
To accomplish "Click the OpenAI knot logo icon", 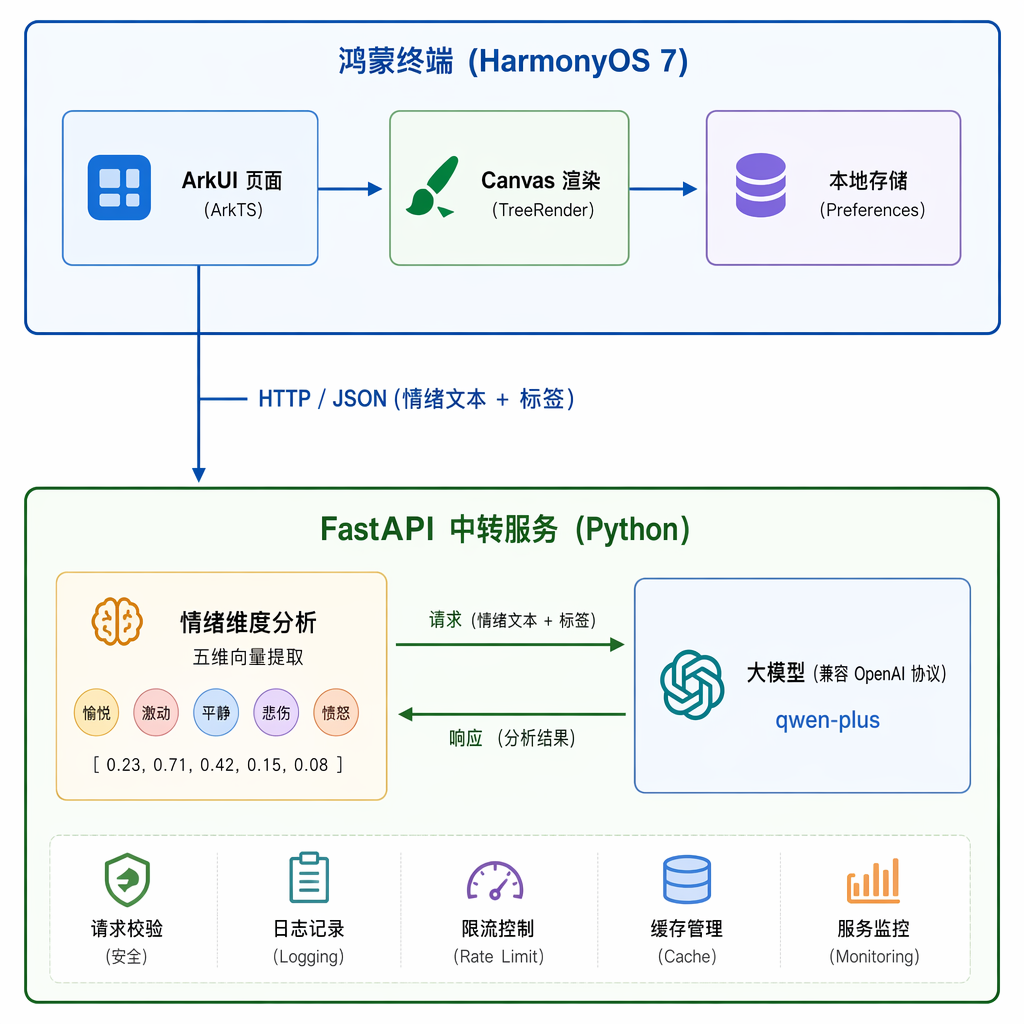I will (x=692, y=684).
